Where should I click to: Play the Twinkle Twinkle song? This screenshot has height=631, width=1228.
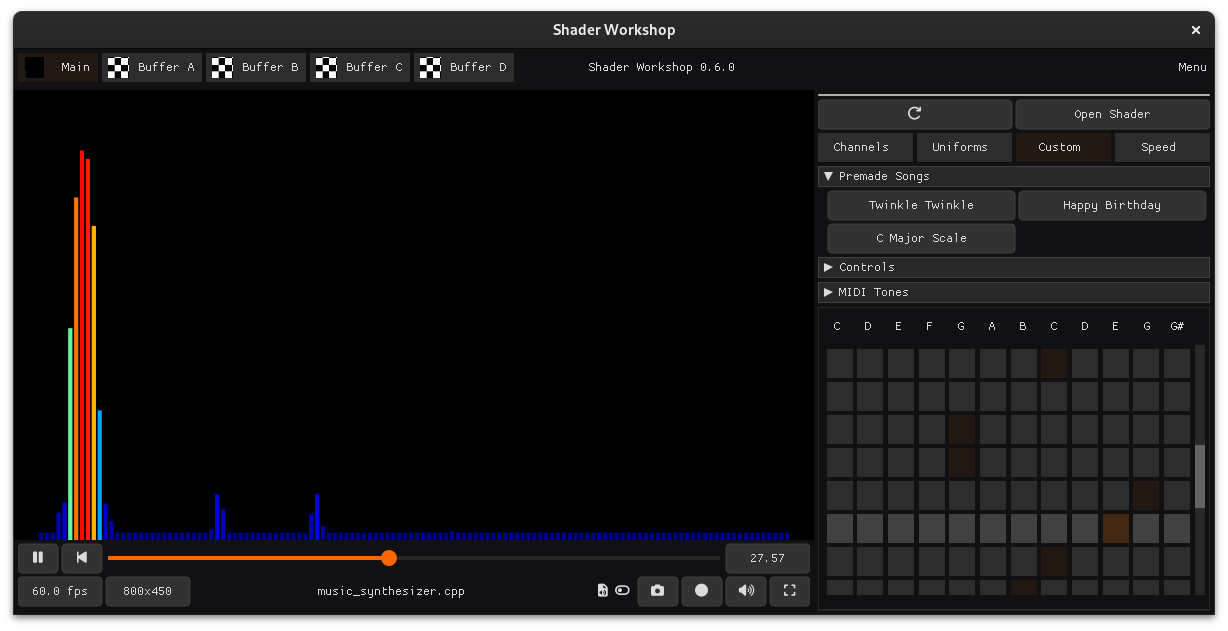coord(921,205)
